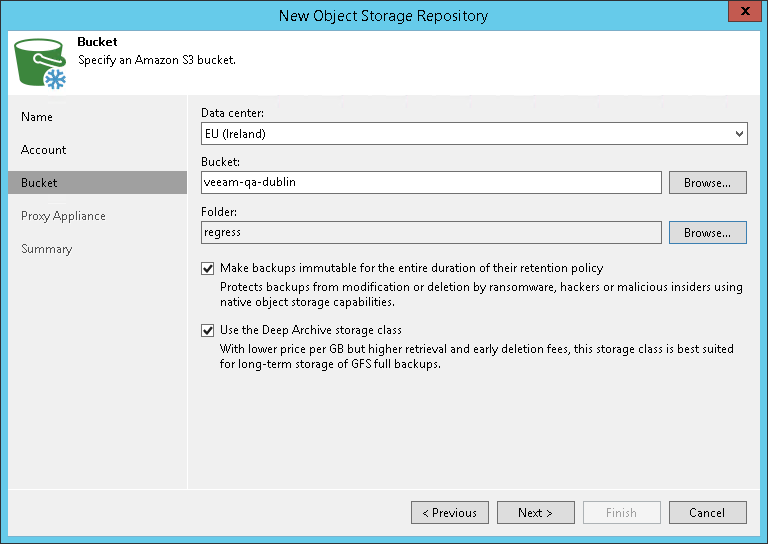Click the 'Data center:' label
The height and width of the screenshot is (544, 768).
pyautogui.click(x=232, y=113)
